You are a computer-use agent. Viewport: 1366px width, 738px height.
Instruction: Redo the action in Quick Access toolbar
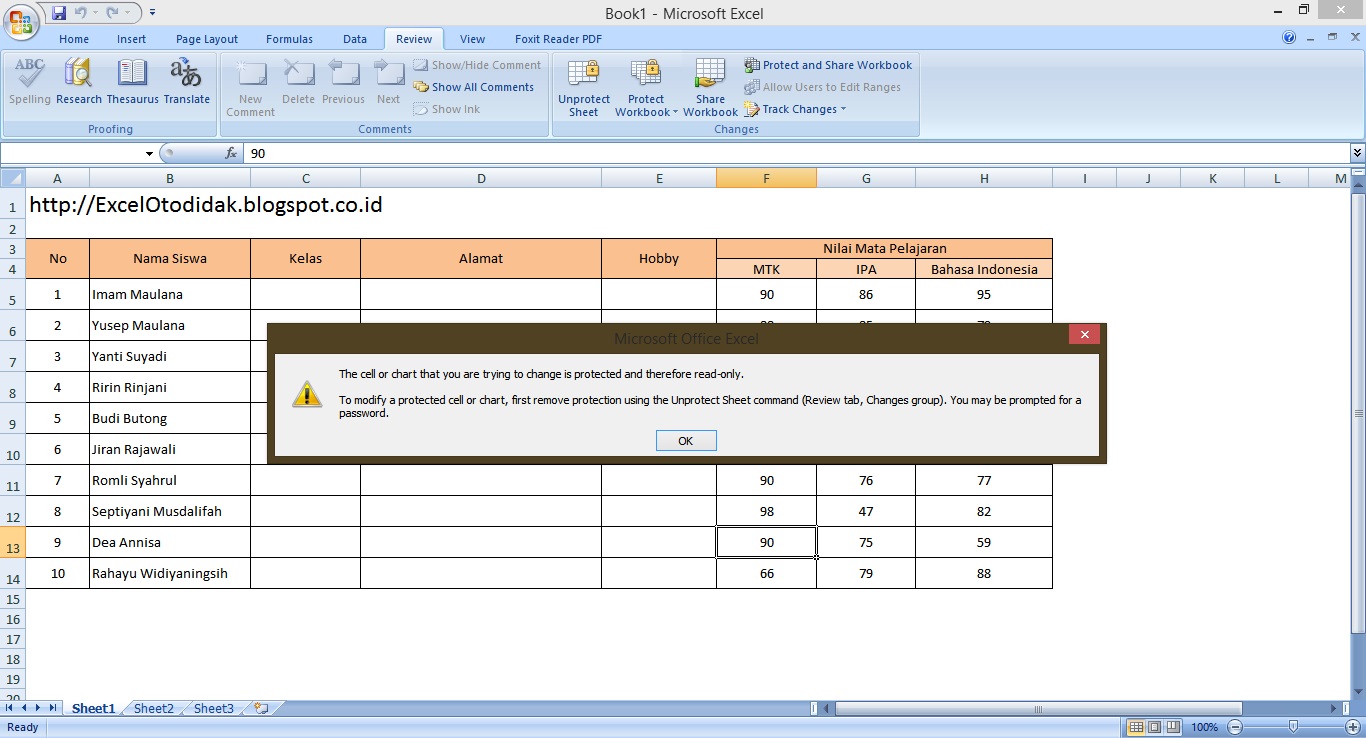113,13
